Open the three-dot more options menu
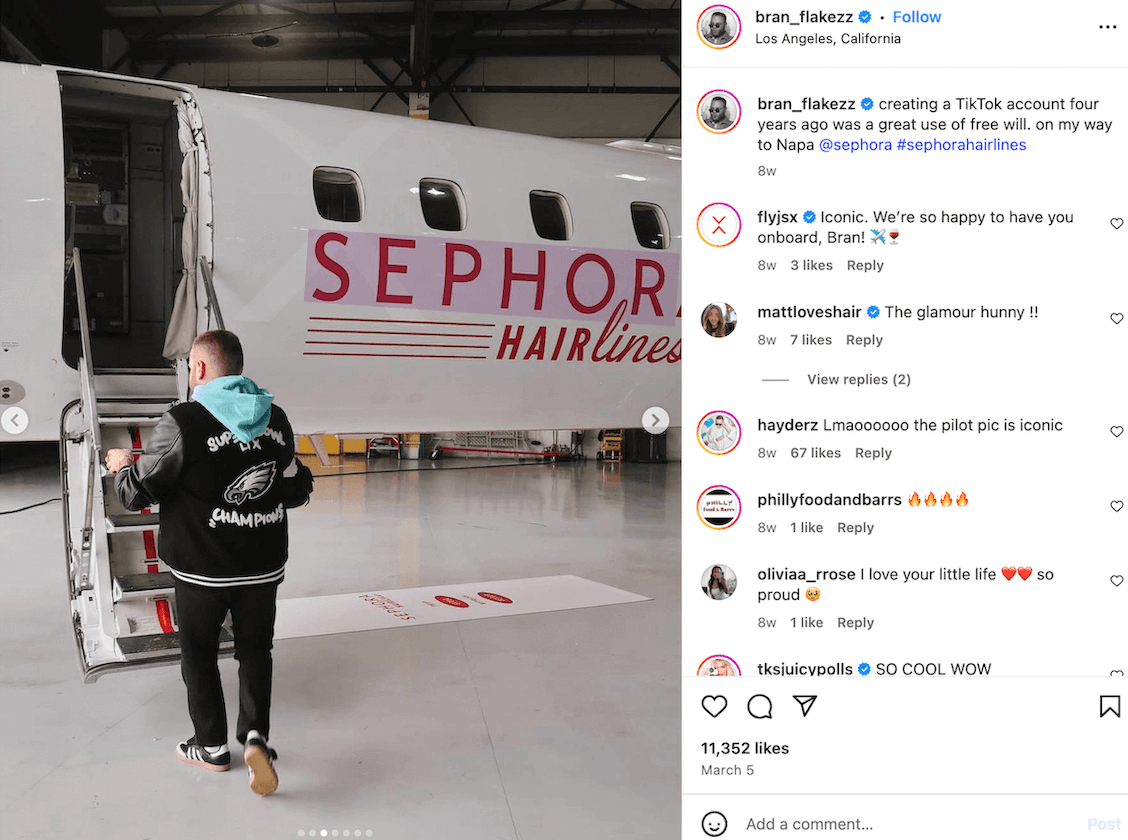 point(1107,27)
